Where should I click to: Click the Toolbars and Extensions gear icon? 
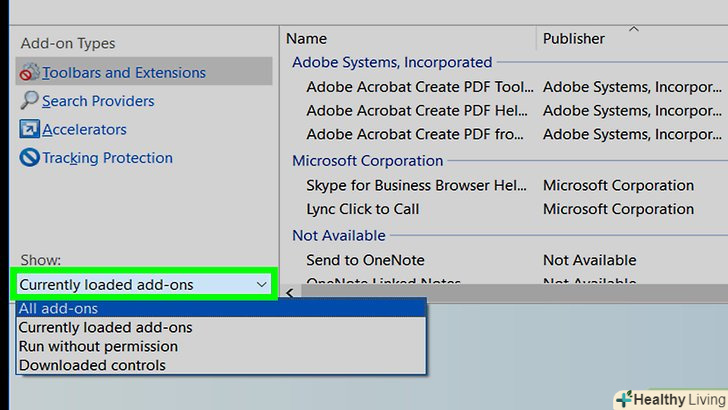28,73
